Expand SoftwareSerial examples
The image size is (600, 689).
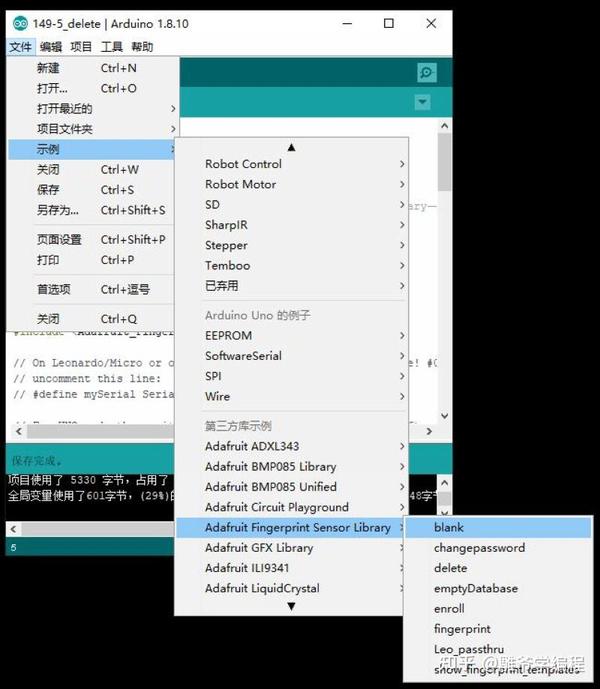coord(292,355)
